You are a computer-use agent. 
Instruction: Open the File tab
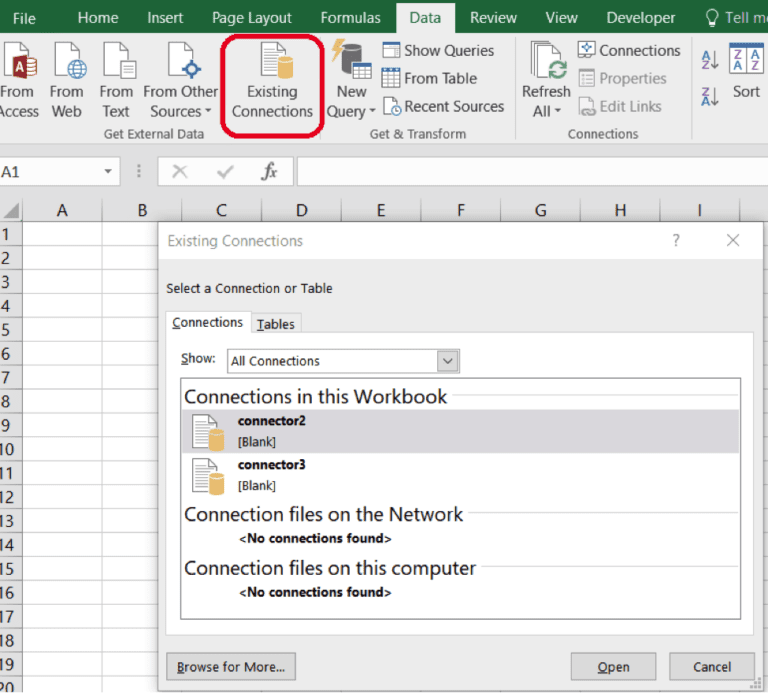click(24, 18)
